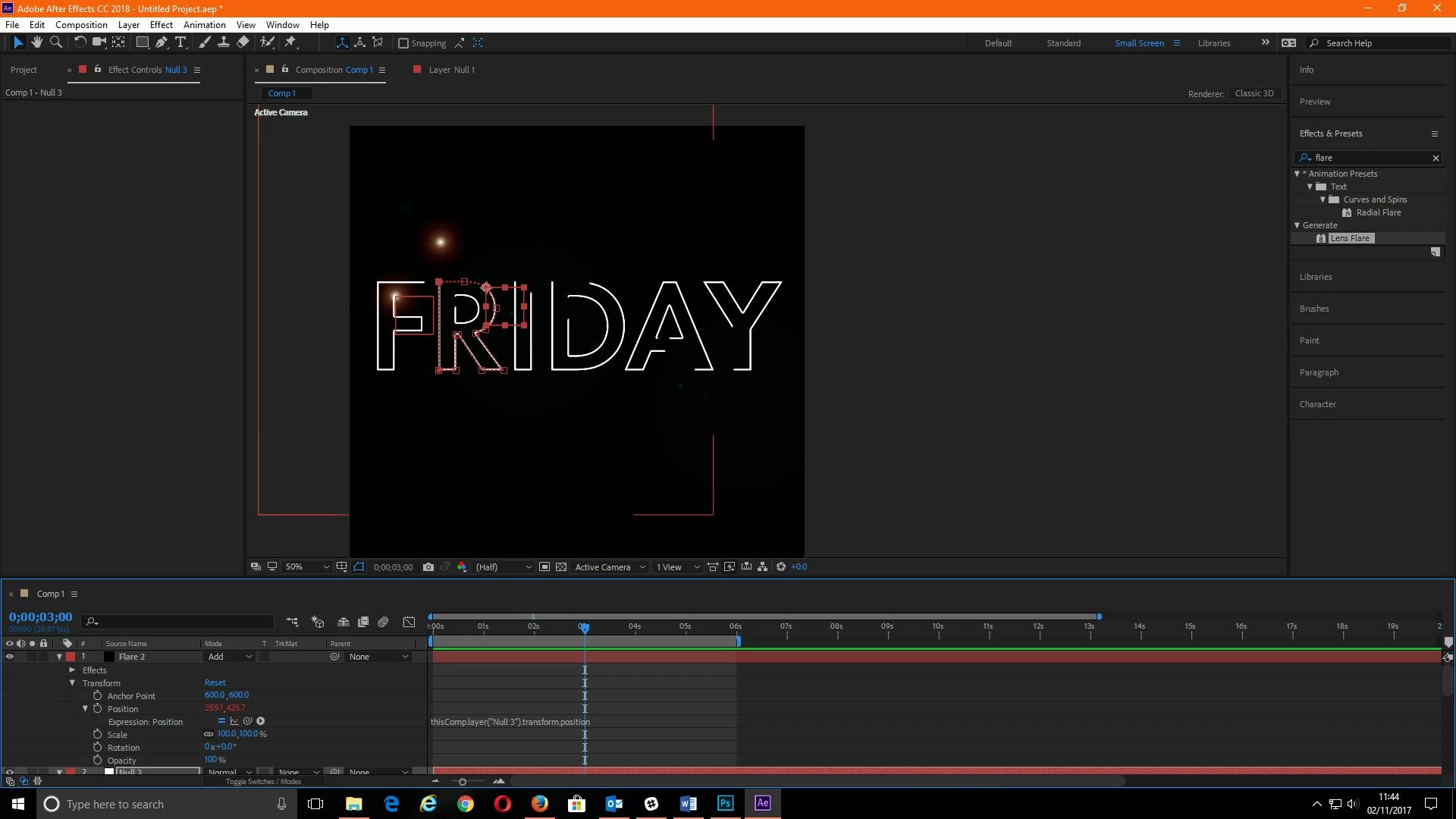Screen dimensions: 1456x819
Task: Select the Rectangle shape tool
Action: [x=142, y=42]
